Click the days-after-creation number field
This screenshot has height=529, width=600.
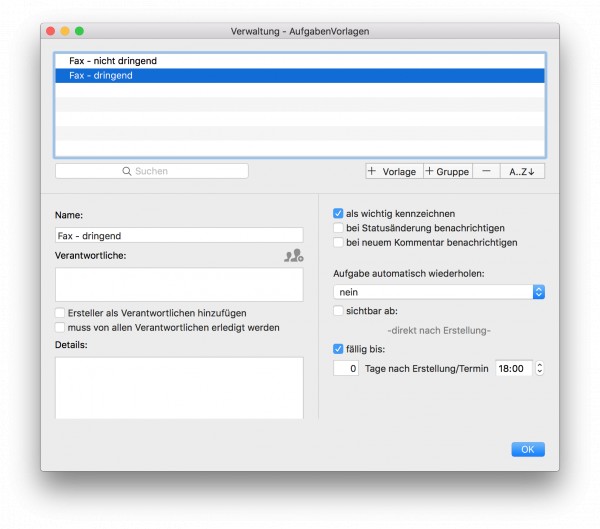click(x=346, y=368)
